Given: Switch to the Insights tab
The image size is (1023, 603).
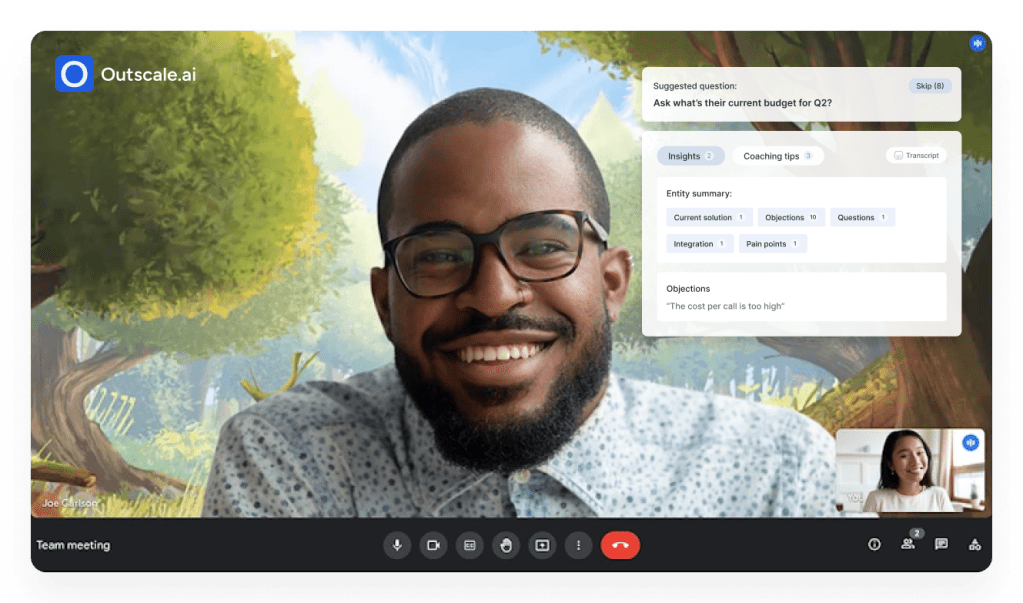Looking at the screenshot, I should click(690, 156).
